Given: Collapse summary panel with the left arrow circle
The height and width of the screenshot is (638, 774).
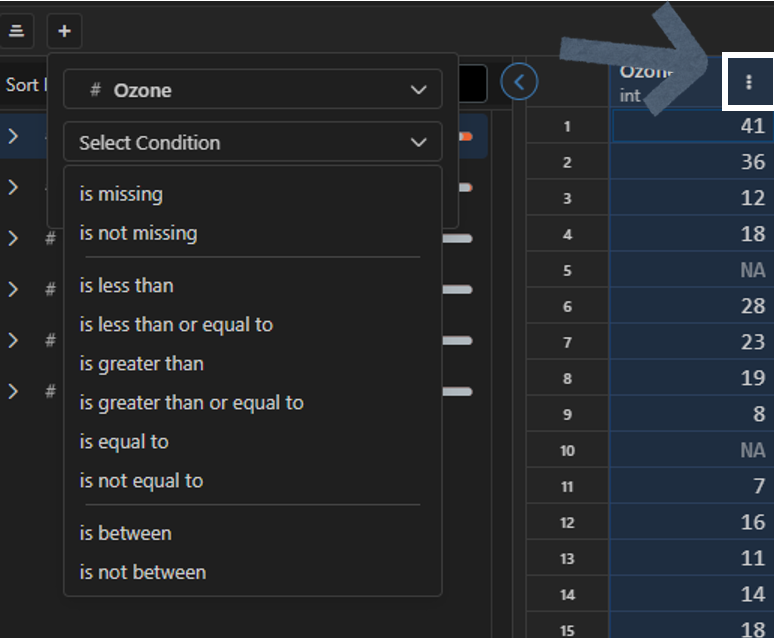Looking at the screenshot, I should coord(519,82).
